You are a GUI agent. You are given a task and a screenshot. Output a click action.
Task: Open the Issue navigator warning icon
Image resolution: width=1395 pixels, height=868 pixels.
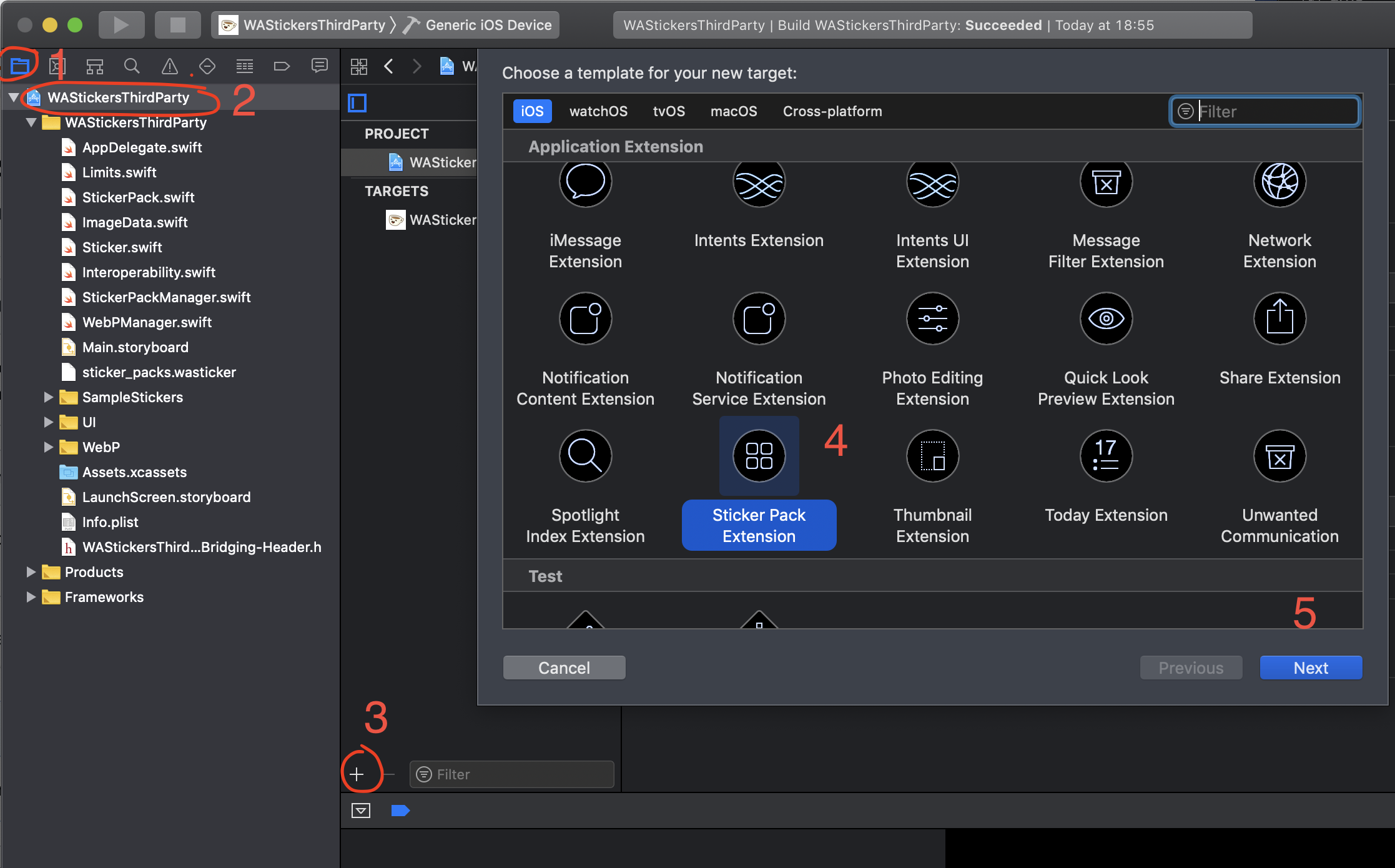pos(169,66)
